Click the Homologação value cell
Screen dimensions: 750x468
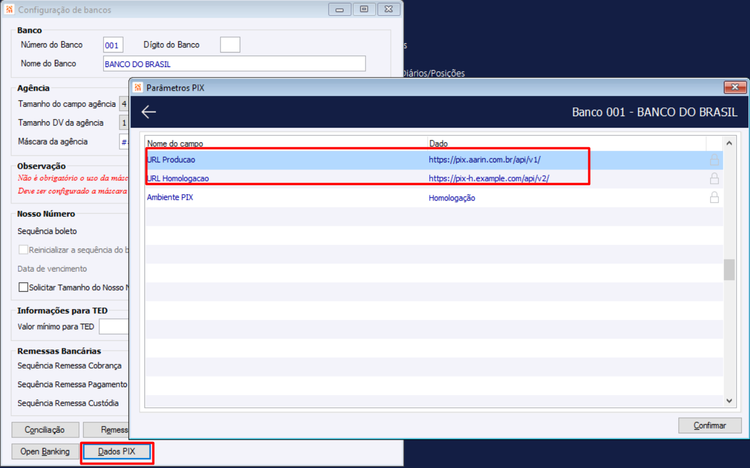coord(452,198)
